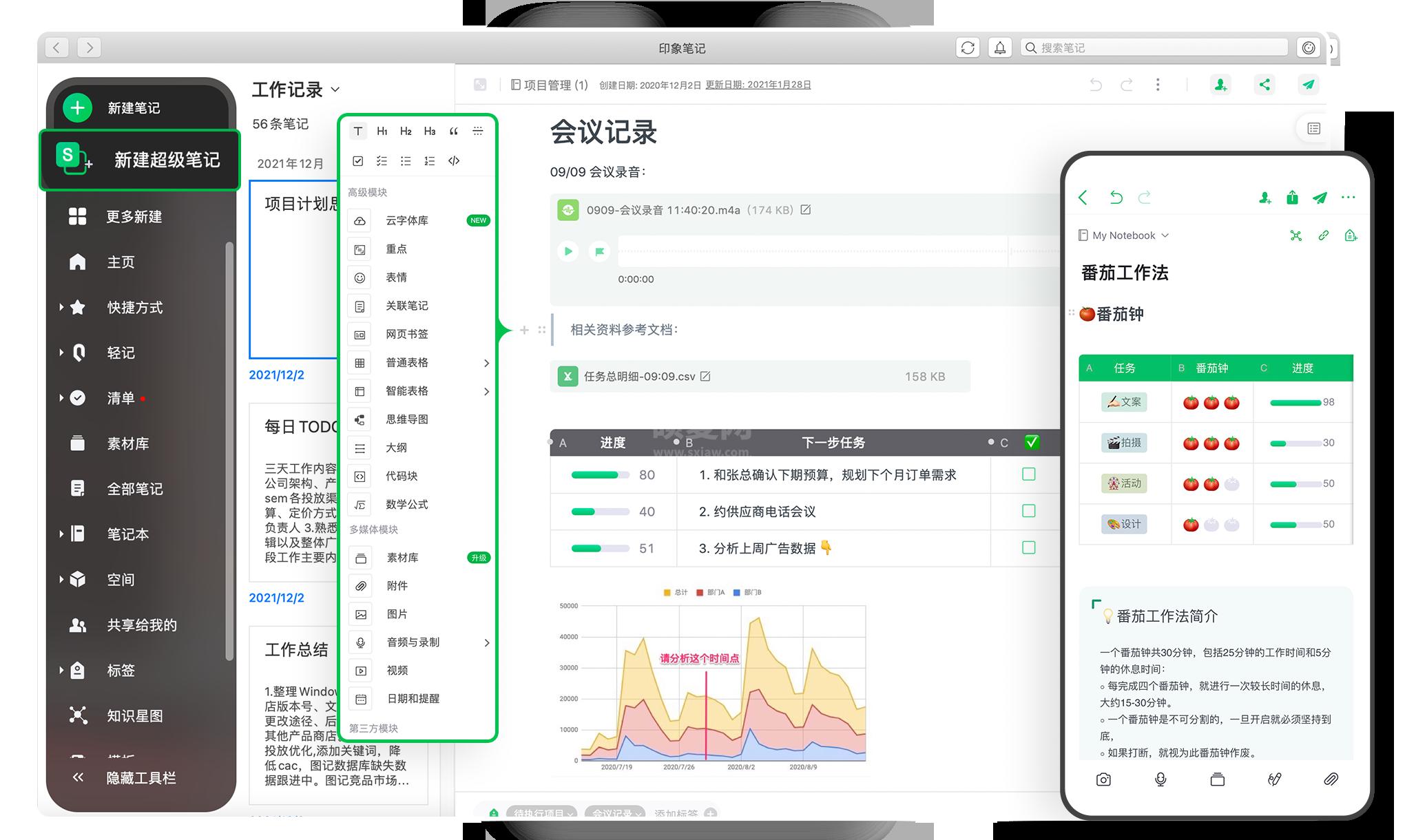
Task: Expand the 普通表格 submenu arrow
Action: tap(486, 362)
